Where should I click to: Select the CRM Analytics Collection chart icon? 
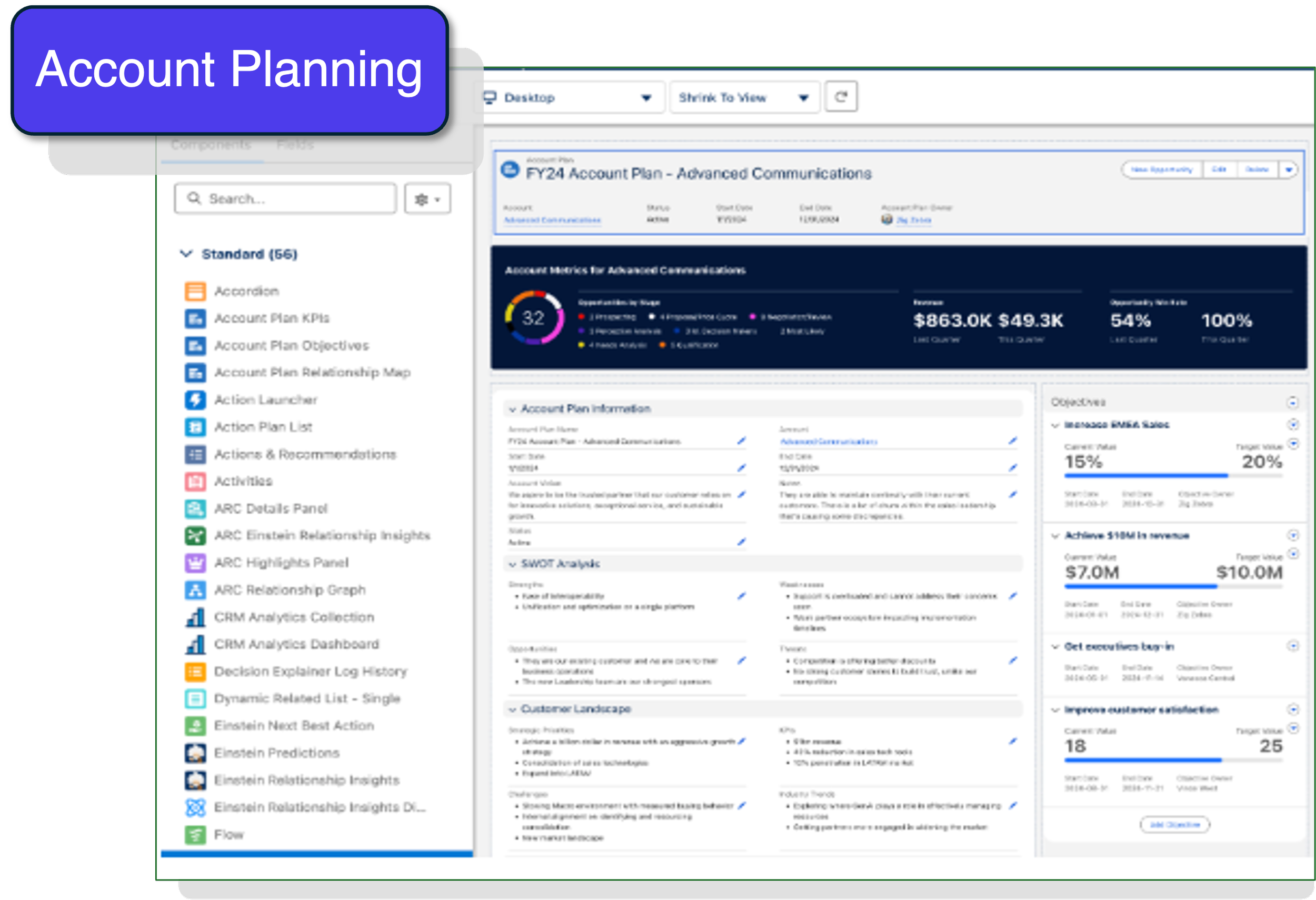(195, 617)
